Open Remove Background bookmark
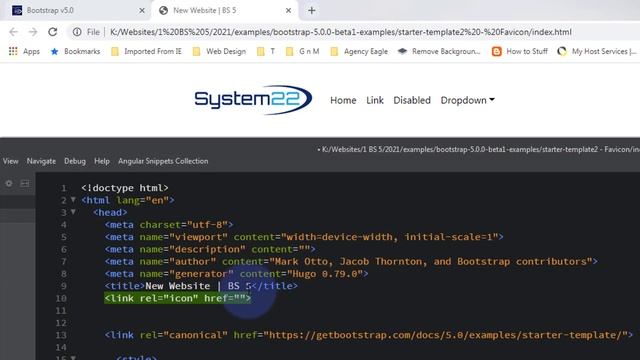 tap(439, 51)
